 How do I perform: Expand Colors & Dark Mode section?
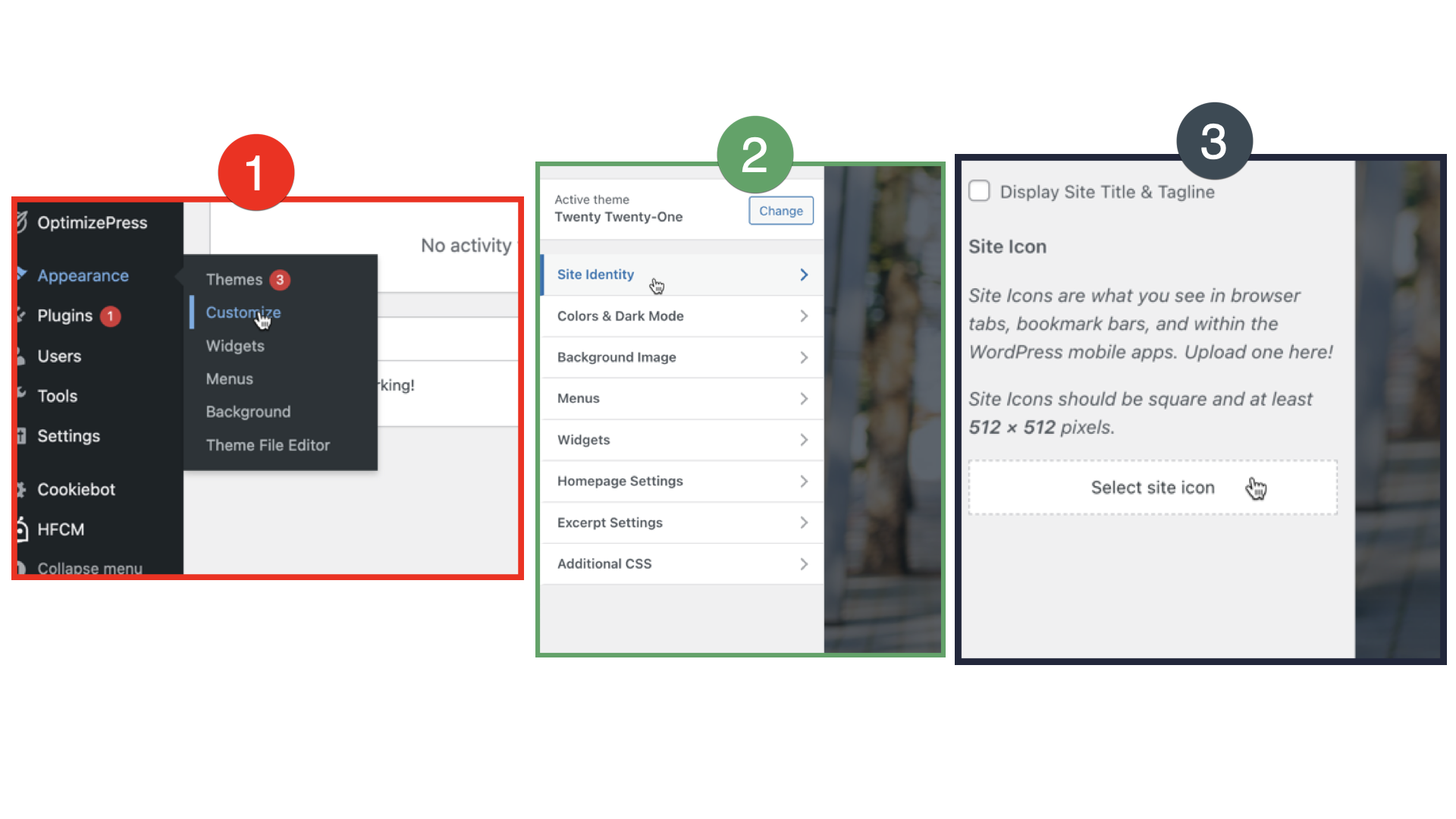click(x=682, y=316)
